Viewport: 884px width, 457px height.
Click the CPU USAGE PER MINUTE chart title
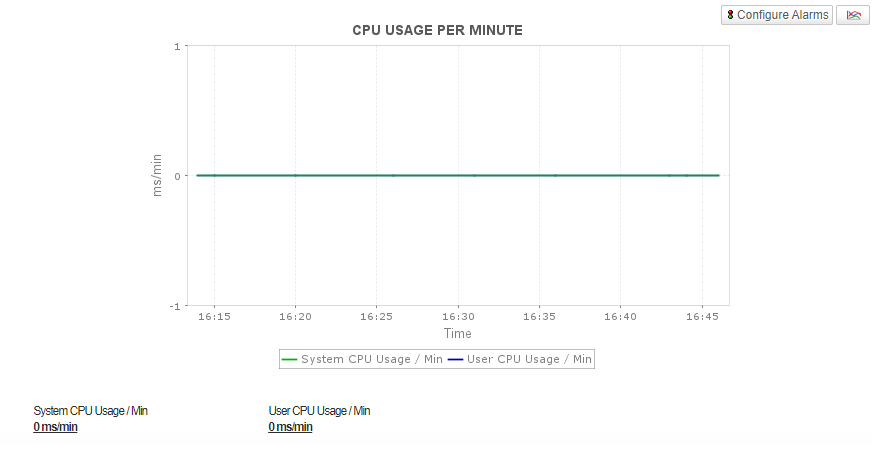tap(437, 30)
